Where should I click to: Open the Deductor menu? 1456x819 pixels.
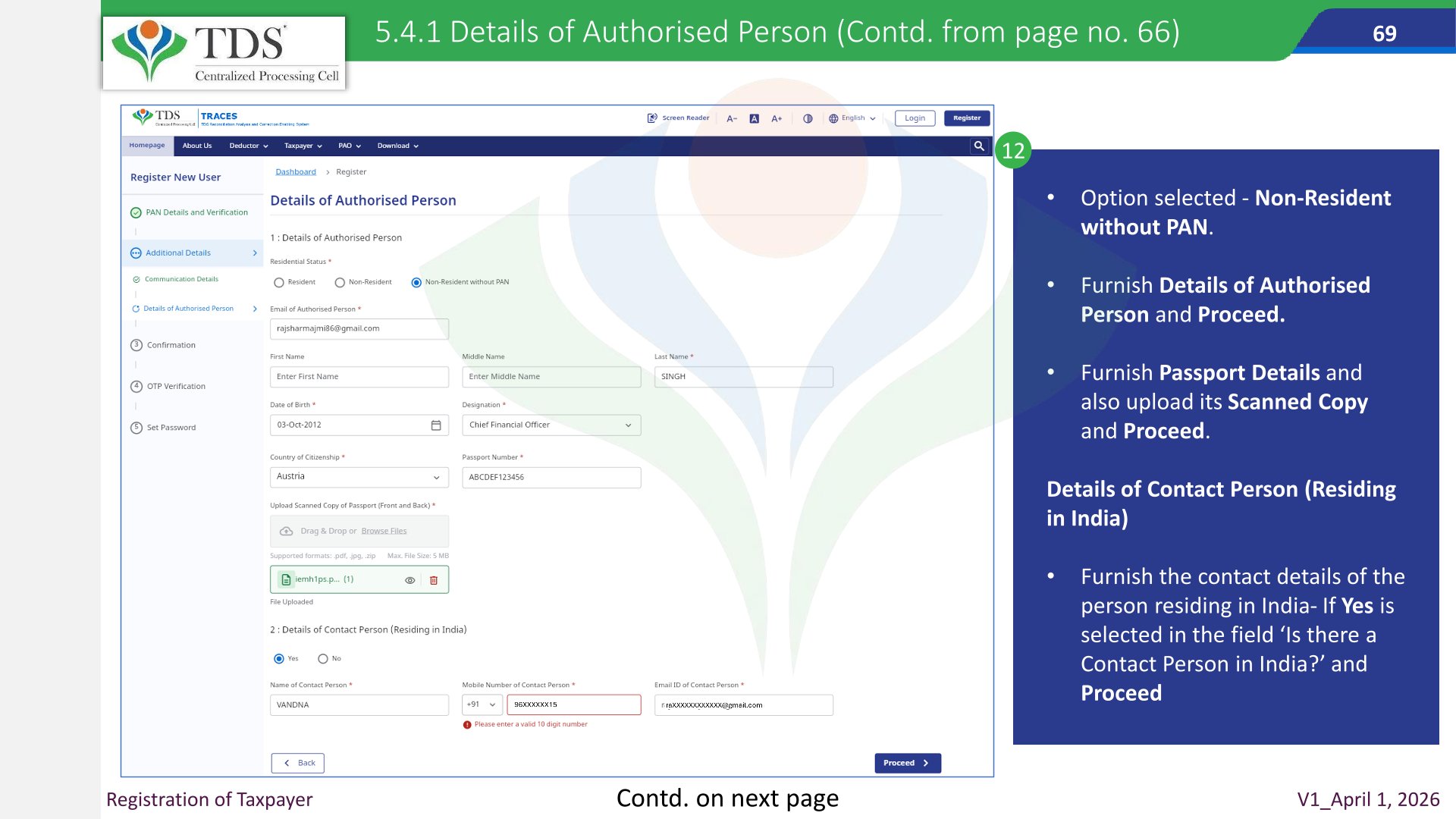point(249,146)
